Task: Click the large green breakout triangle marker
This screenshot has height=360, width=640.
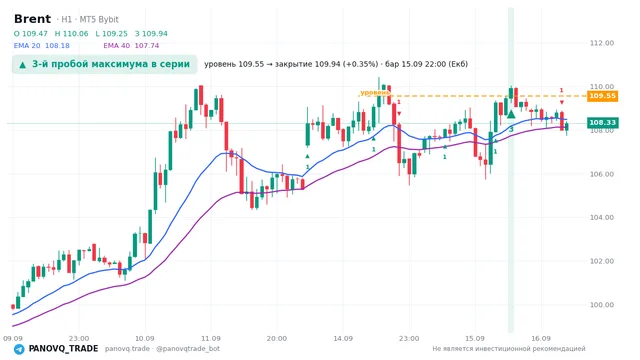Action: click(x=511, y=114)
